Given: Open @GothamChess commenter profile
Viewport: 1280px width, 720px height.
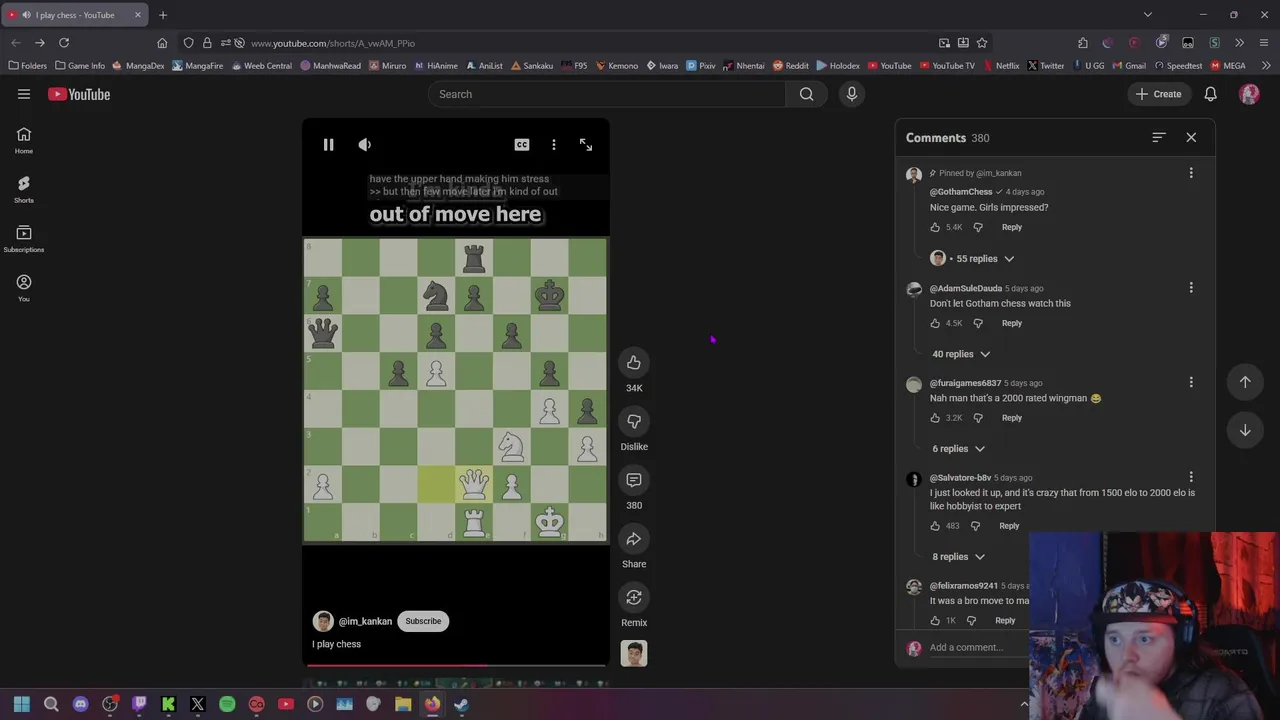Looking at the screenshot, I should point(961,192).
